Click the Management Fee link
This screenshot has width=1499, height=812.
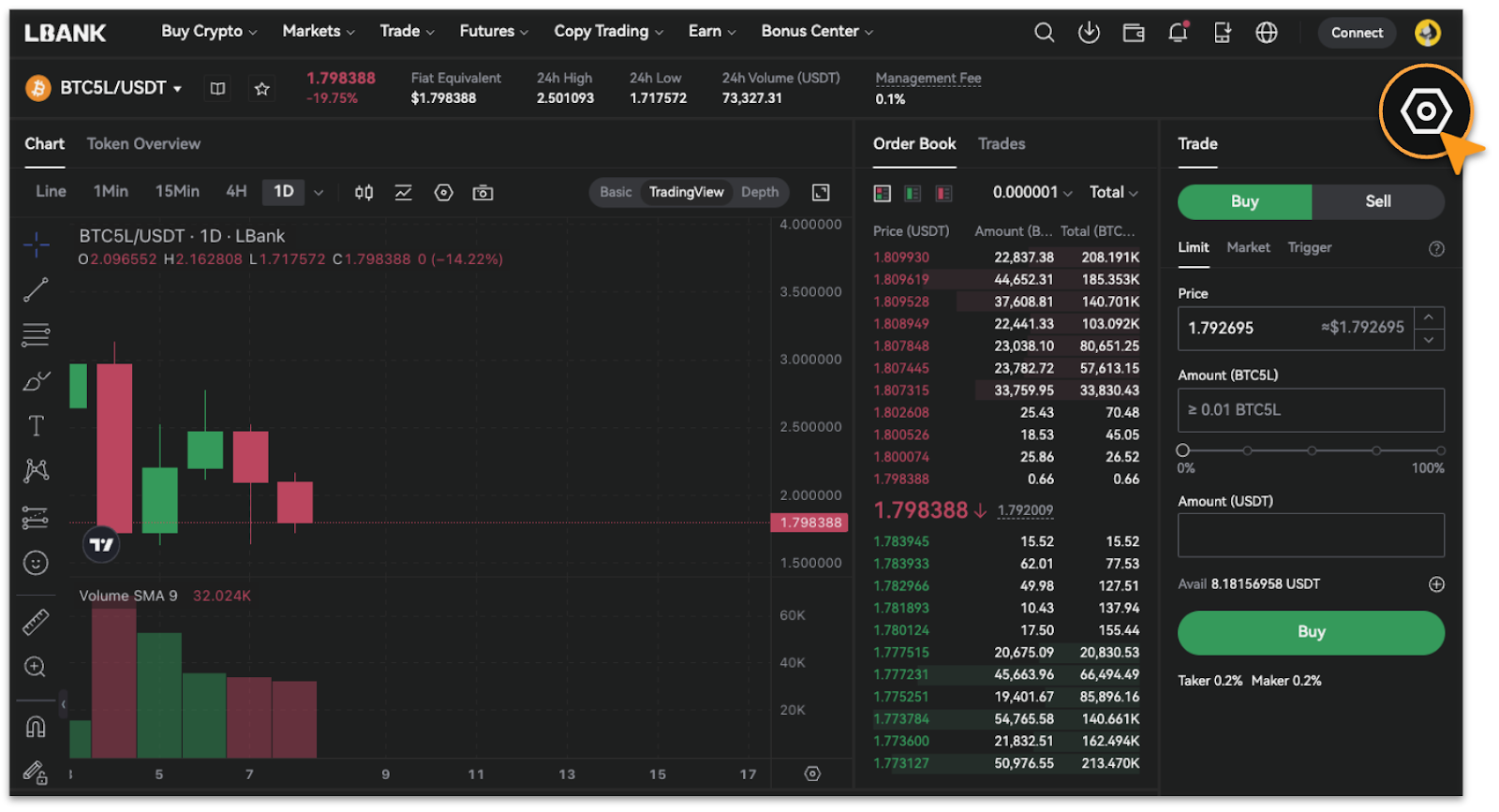[x=928, y=79]
